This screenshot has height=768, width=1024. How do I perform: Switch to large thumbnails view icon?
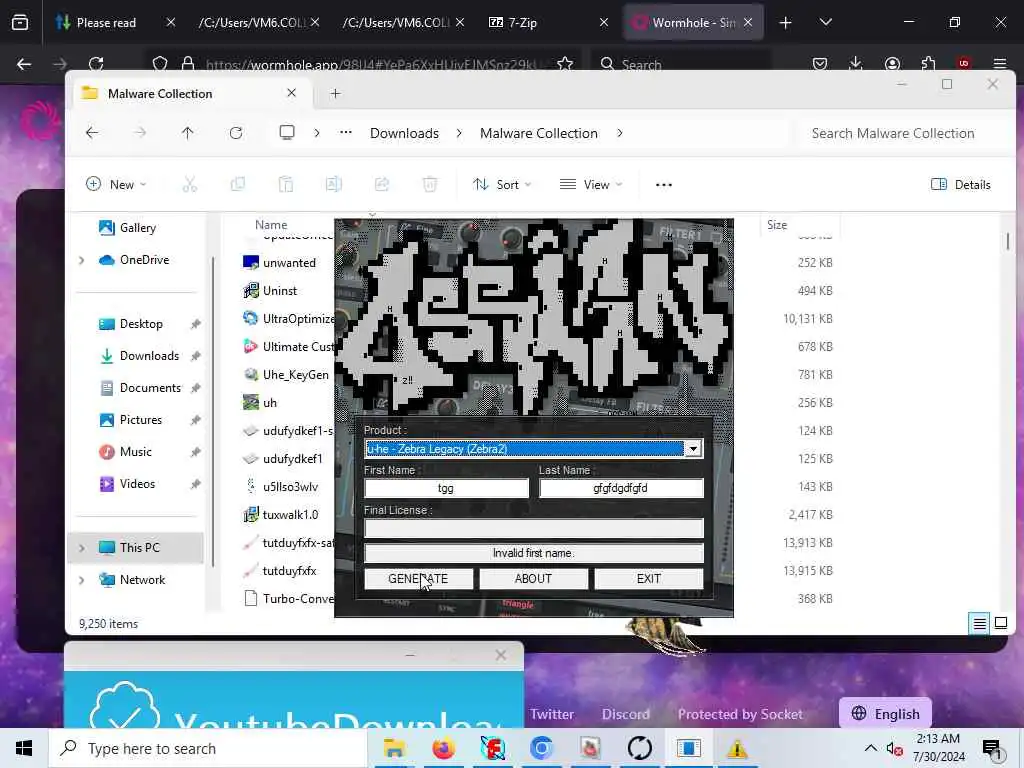pos(1000,624)
